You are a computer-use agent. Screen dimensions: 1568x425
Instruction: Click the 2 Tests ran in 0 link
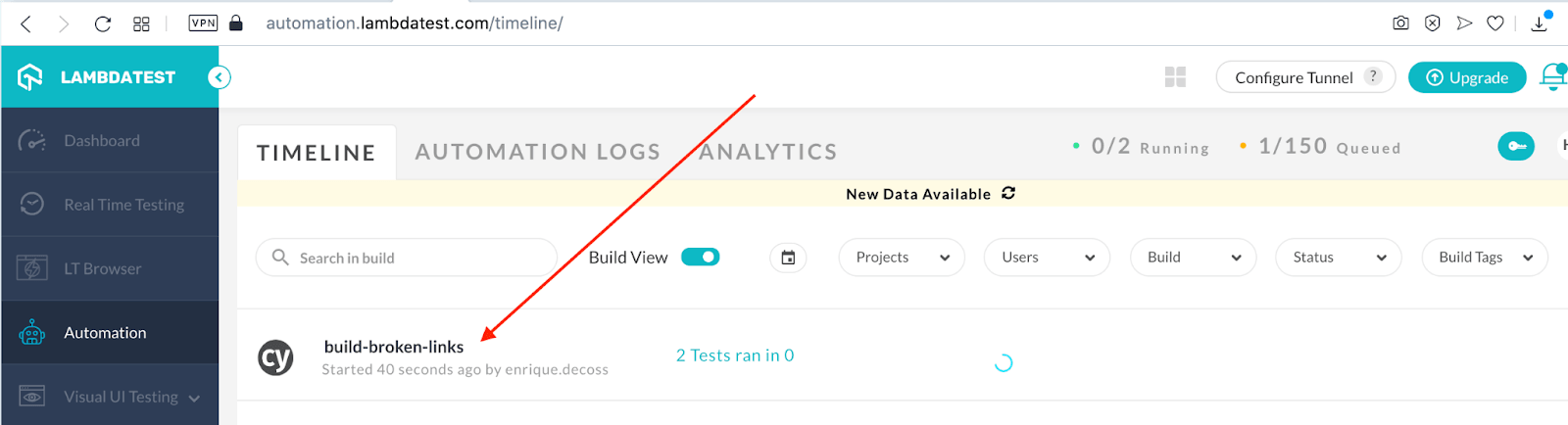[735, 355]
